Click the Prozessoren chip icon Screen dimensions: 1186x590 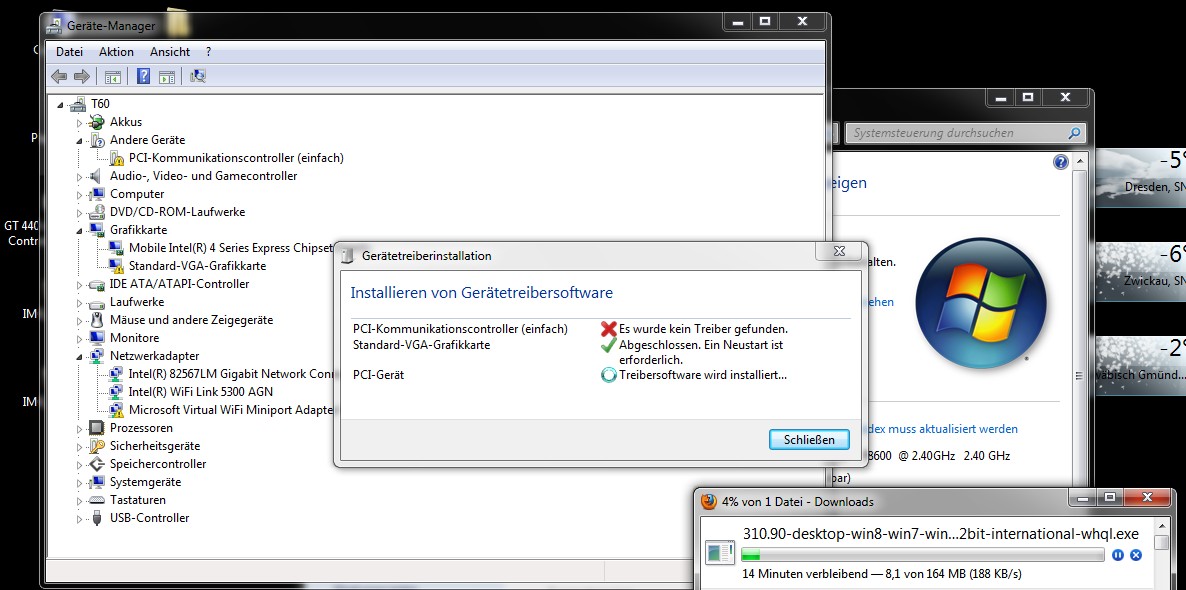pyautogui.click(x=96, y=428)
